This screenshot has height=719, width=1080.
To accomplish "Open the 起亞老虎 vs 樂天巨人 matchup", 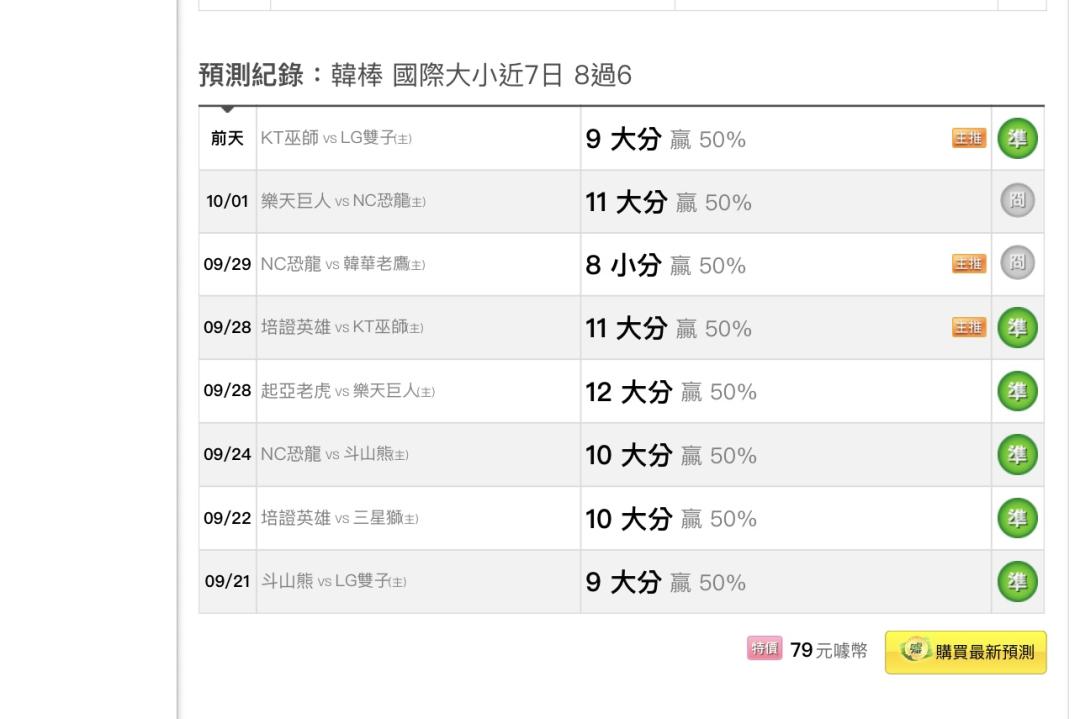I will tap(348, 391).
